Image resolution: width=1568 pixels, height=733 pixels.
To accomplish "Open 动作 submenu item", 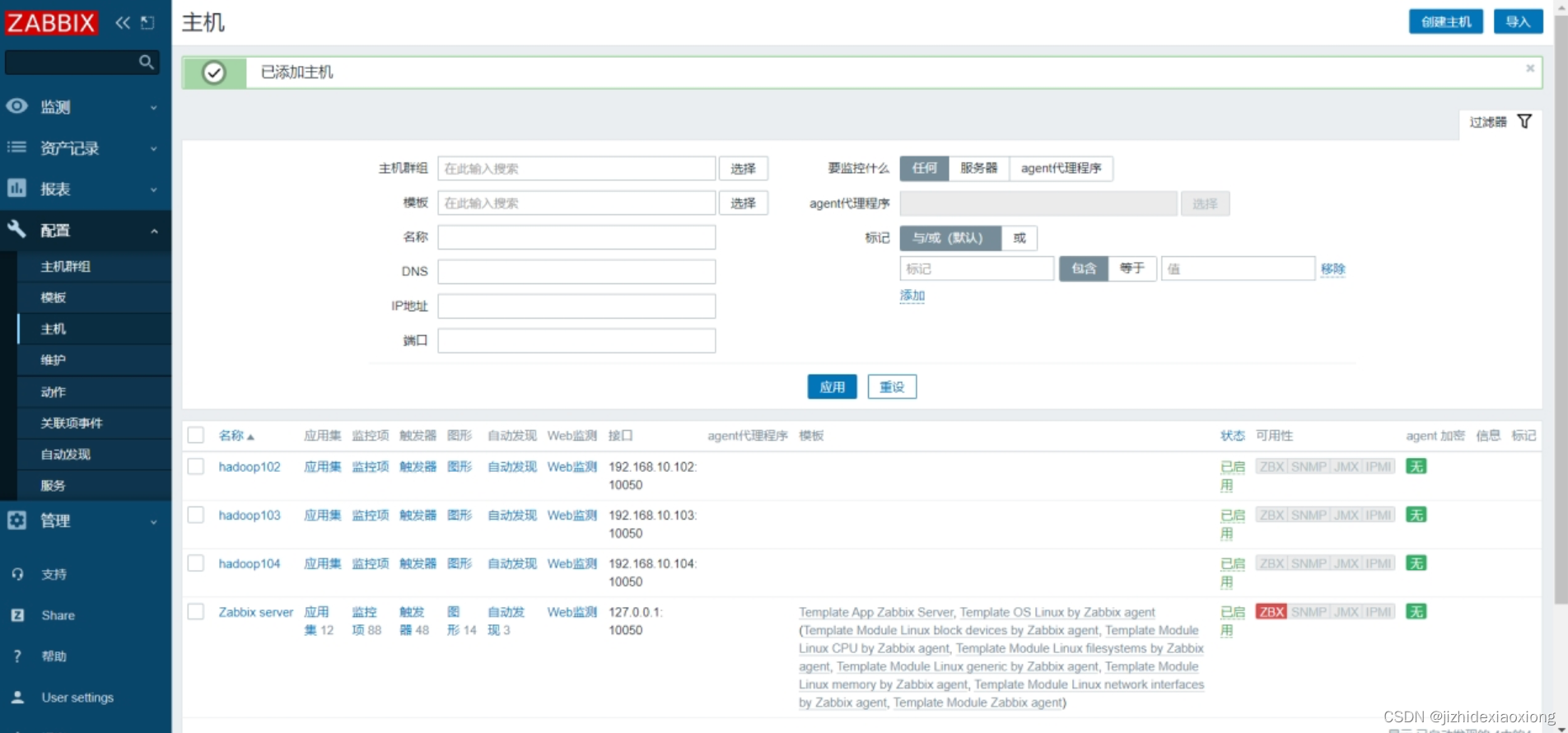I will [53, 392].
